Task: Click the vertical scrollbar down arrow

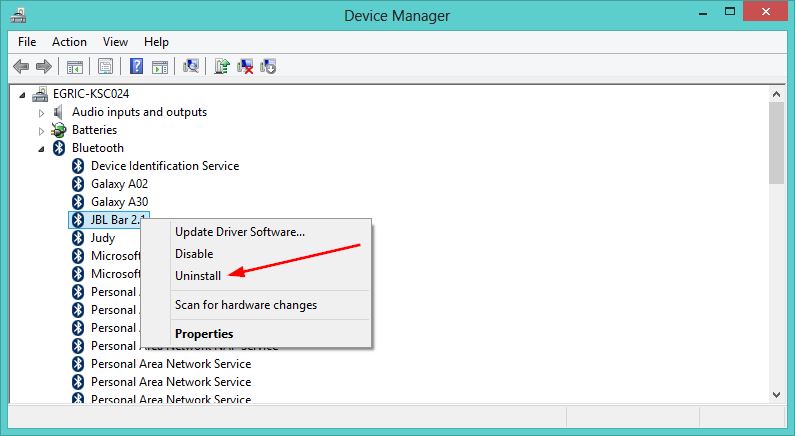Action: tap(777, 396)
